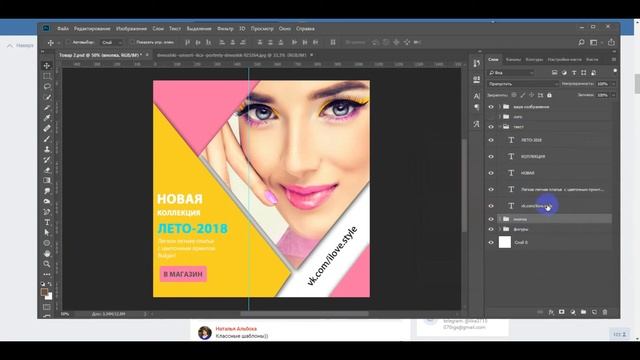This screenshot has height=360, width=640.
Task: Expand the лого group
Action: click(500, 117)
